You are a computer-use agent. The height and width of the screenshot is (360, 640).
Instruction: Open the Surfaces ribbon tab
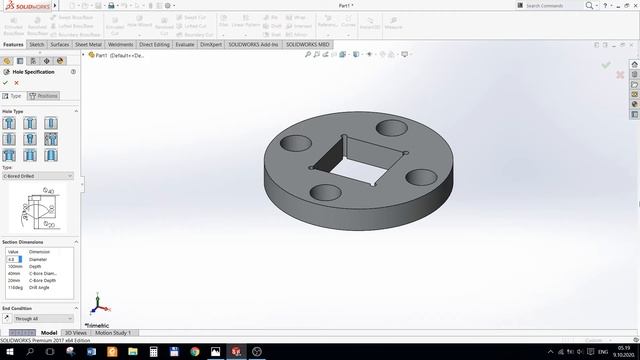[60, 44]
